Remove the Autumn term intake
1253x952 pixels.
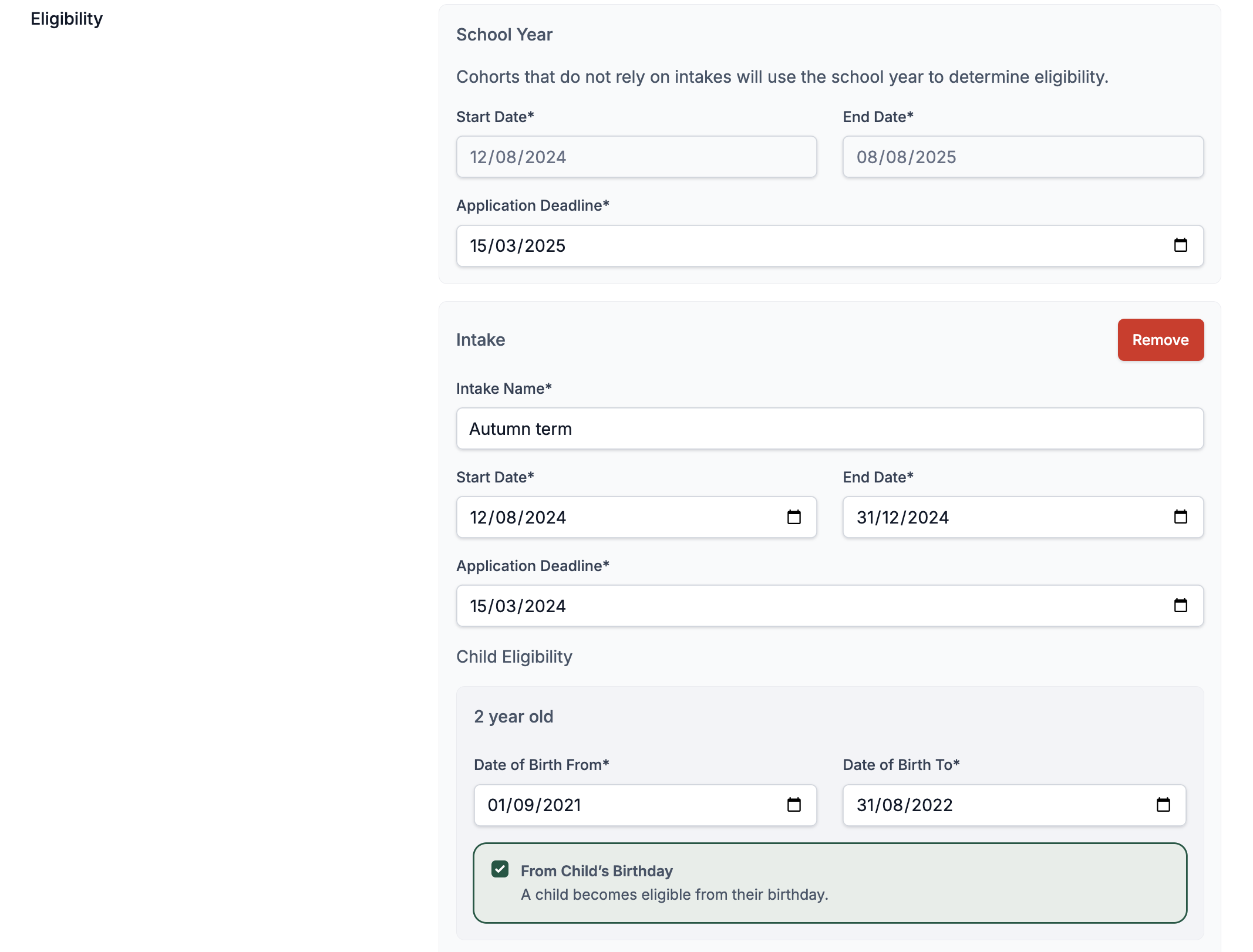(1160, 340)
